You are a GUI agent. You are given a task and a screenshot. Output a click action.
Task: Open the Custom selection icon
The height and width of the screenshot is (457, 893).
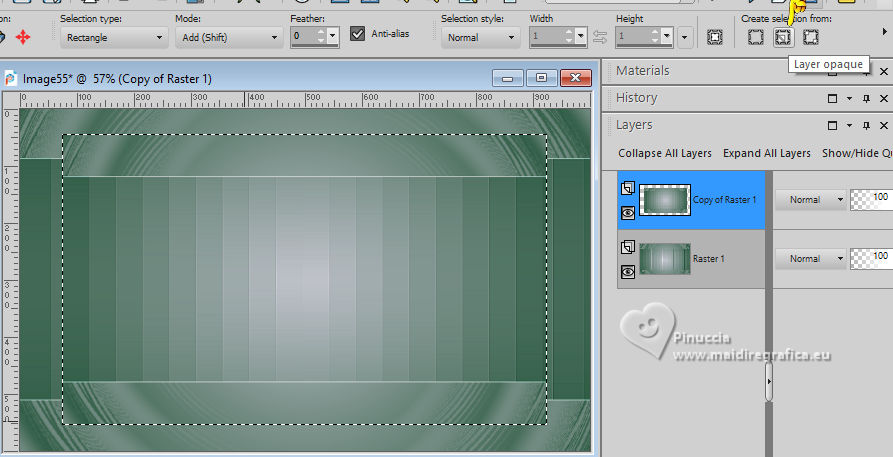pos(715,38)
